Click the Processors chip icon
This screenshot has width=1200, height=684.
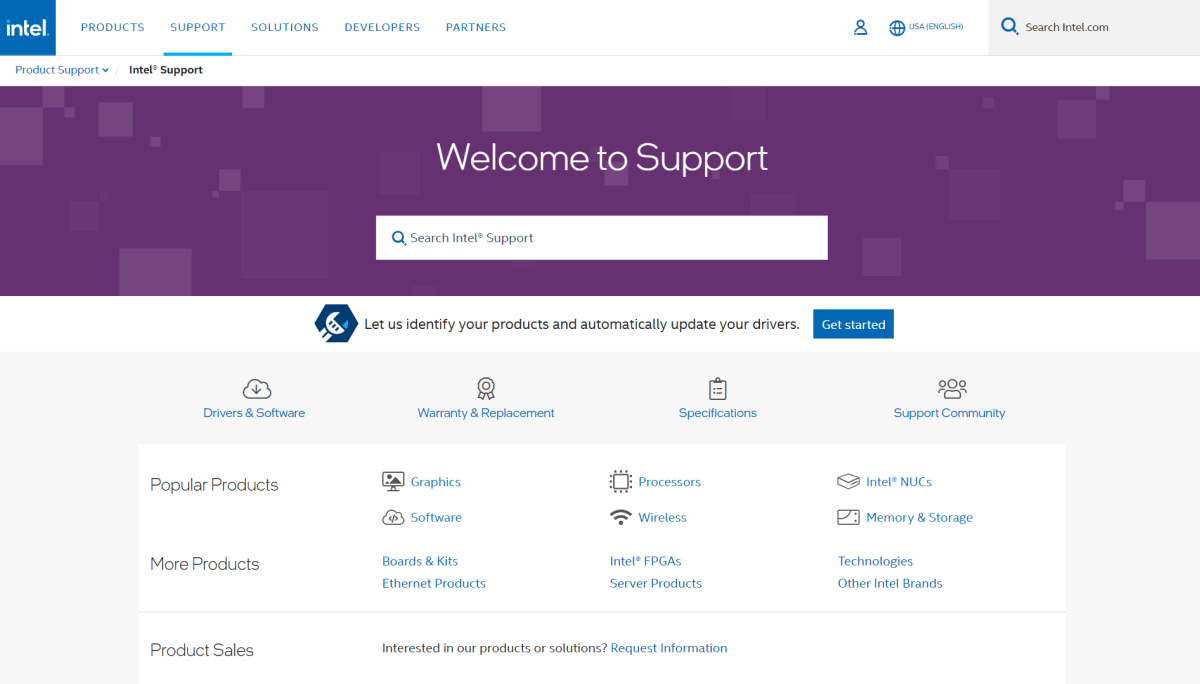(x=621, y=482)
